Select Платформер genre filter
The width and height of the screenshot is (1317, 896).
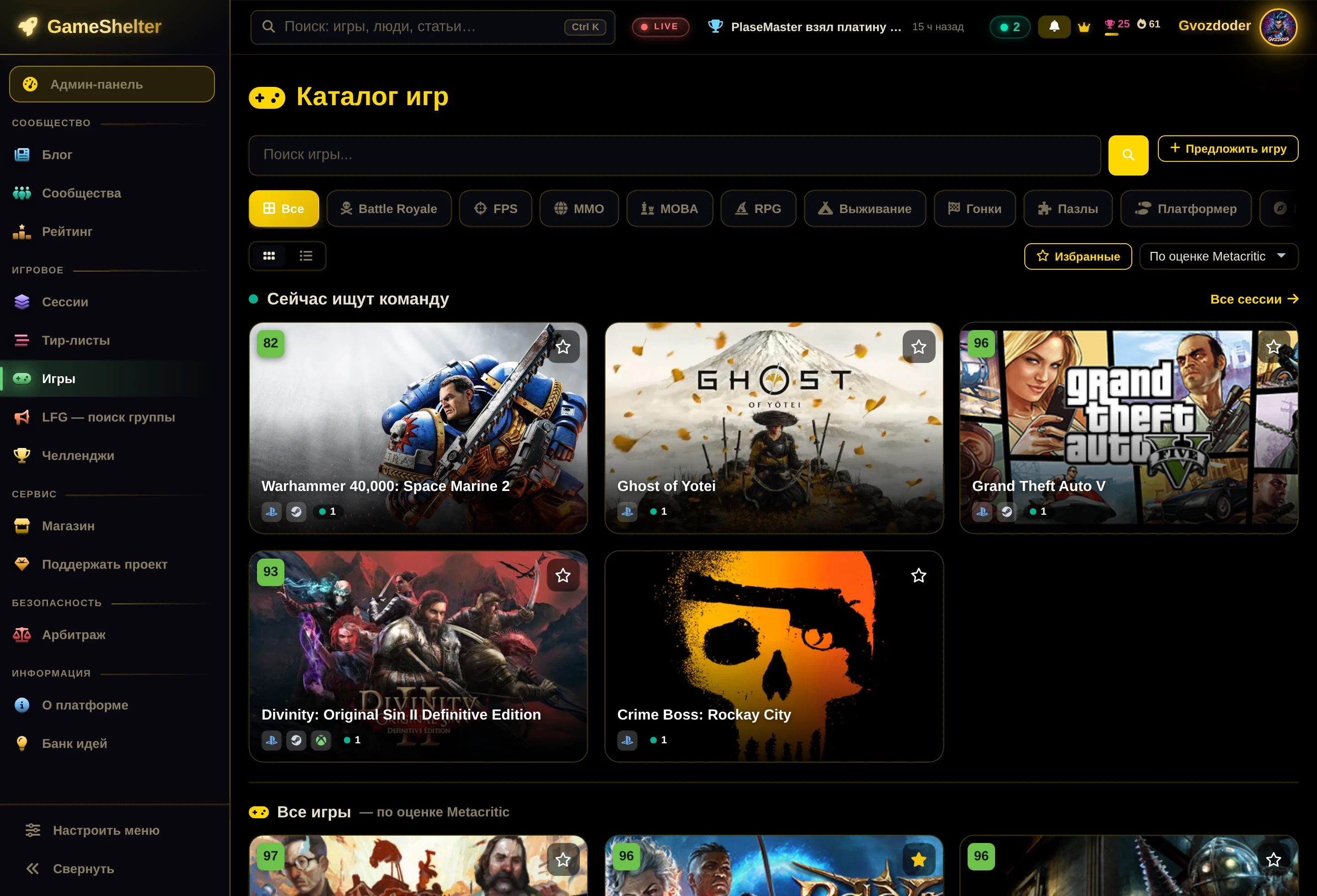click(1185, 208)
